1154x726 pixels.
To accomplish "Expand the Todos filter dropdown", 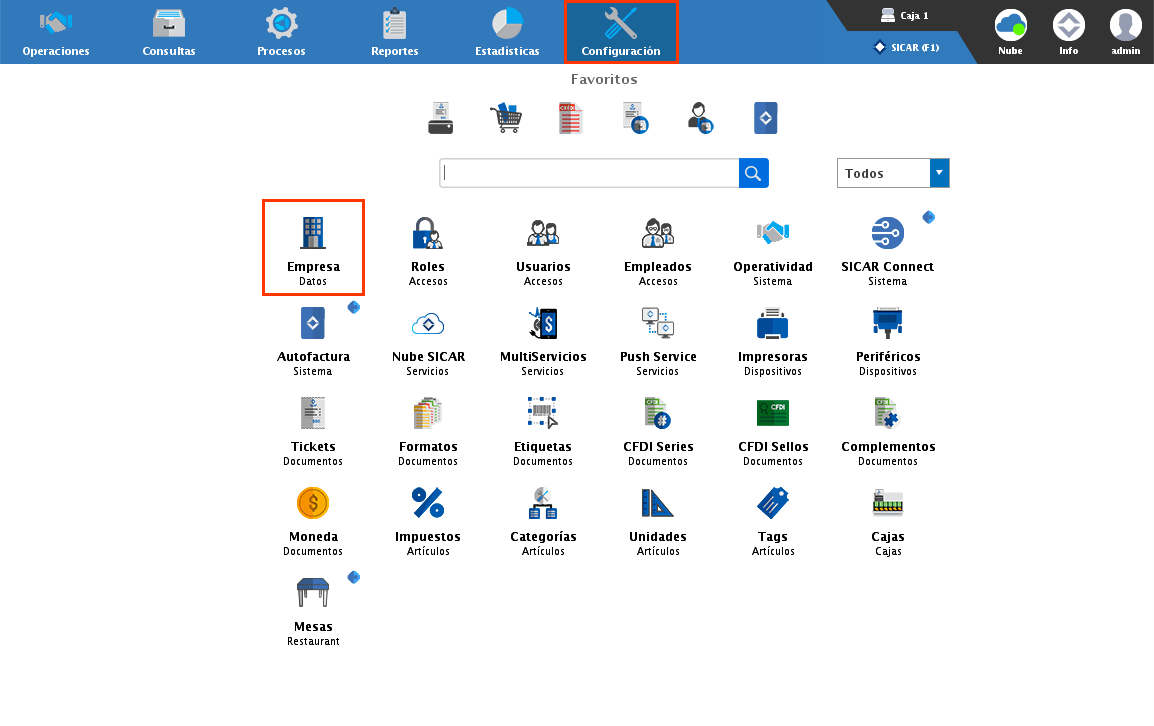I will pos(938,173).
